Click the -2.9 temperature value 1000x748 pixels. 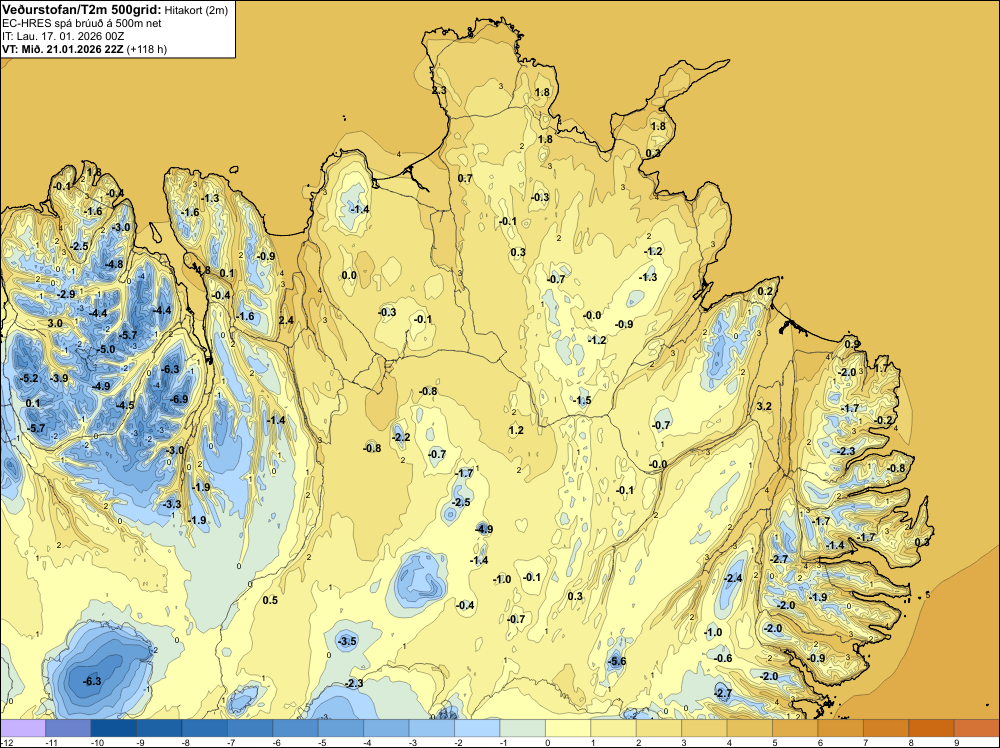click(x=65, y=294)
